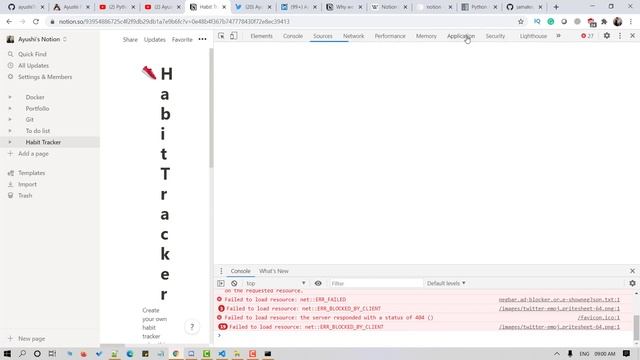This screenshot has height=360, width=640.
Task: Open Notion Templates
Action: (x=31, y=173)
